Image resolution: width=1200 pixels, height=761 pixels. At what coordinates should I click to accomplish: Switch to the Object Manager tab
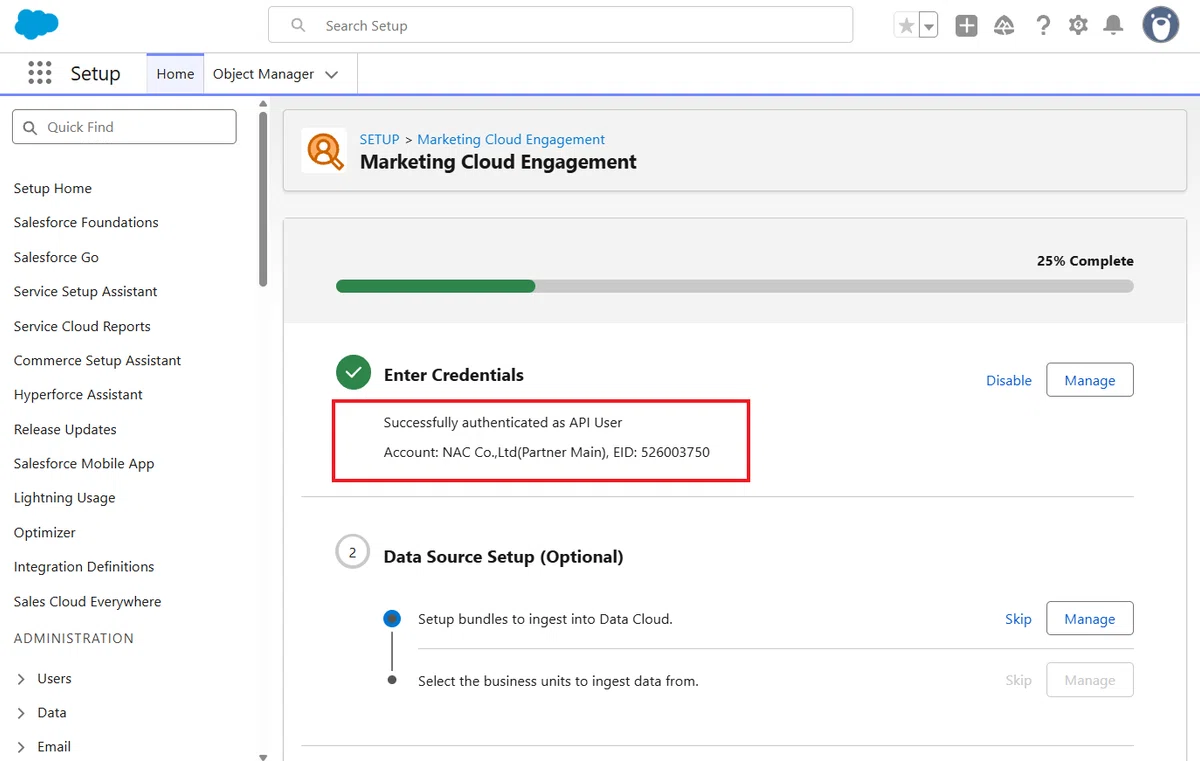tap(263, 74)
